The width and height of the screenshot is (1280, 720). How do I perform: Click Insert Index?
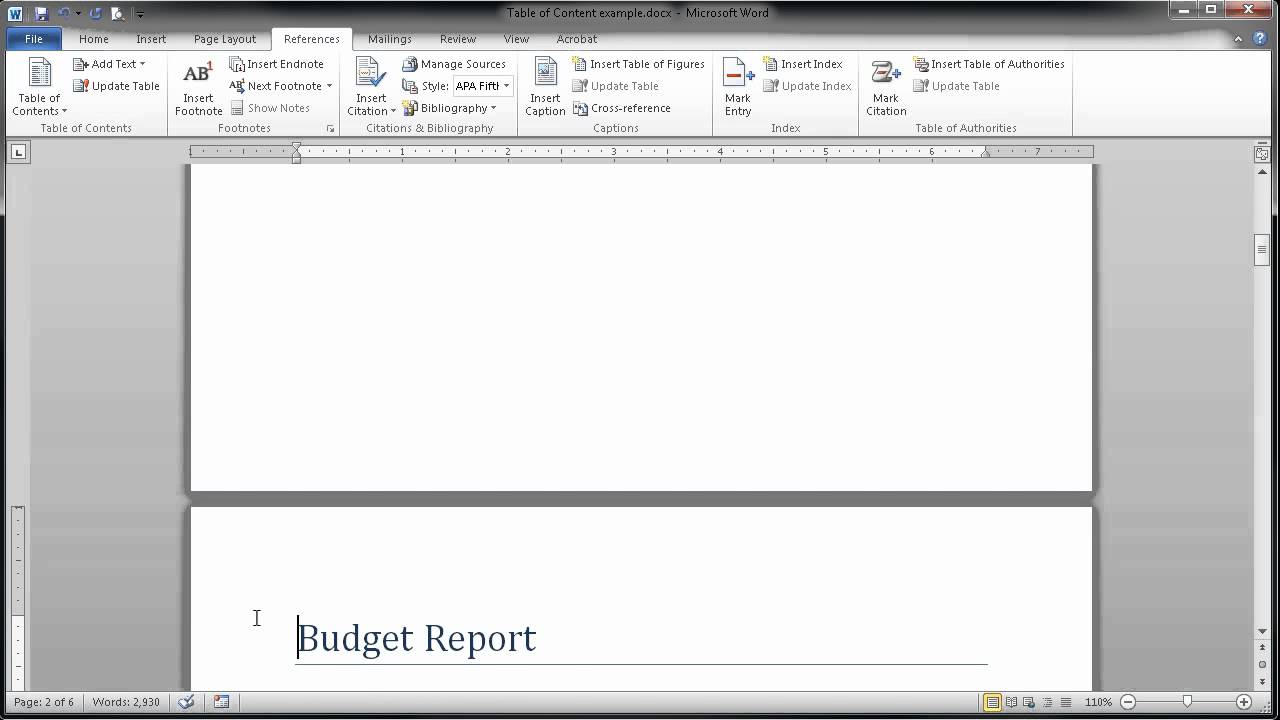coord(803,64)
